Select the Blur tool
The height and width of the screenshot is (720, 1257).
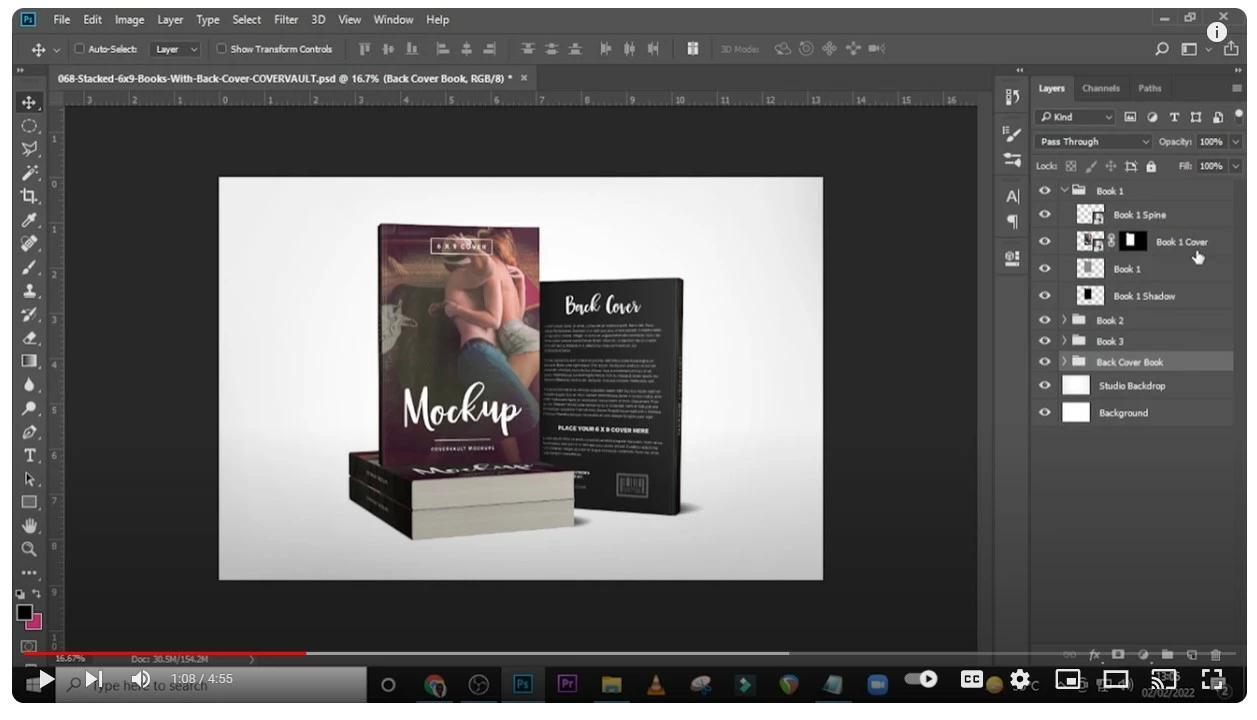pyautogui.click(x=29, y=384)
